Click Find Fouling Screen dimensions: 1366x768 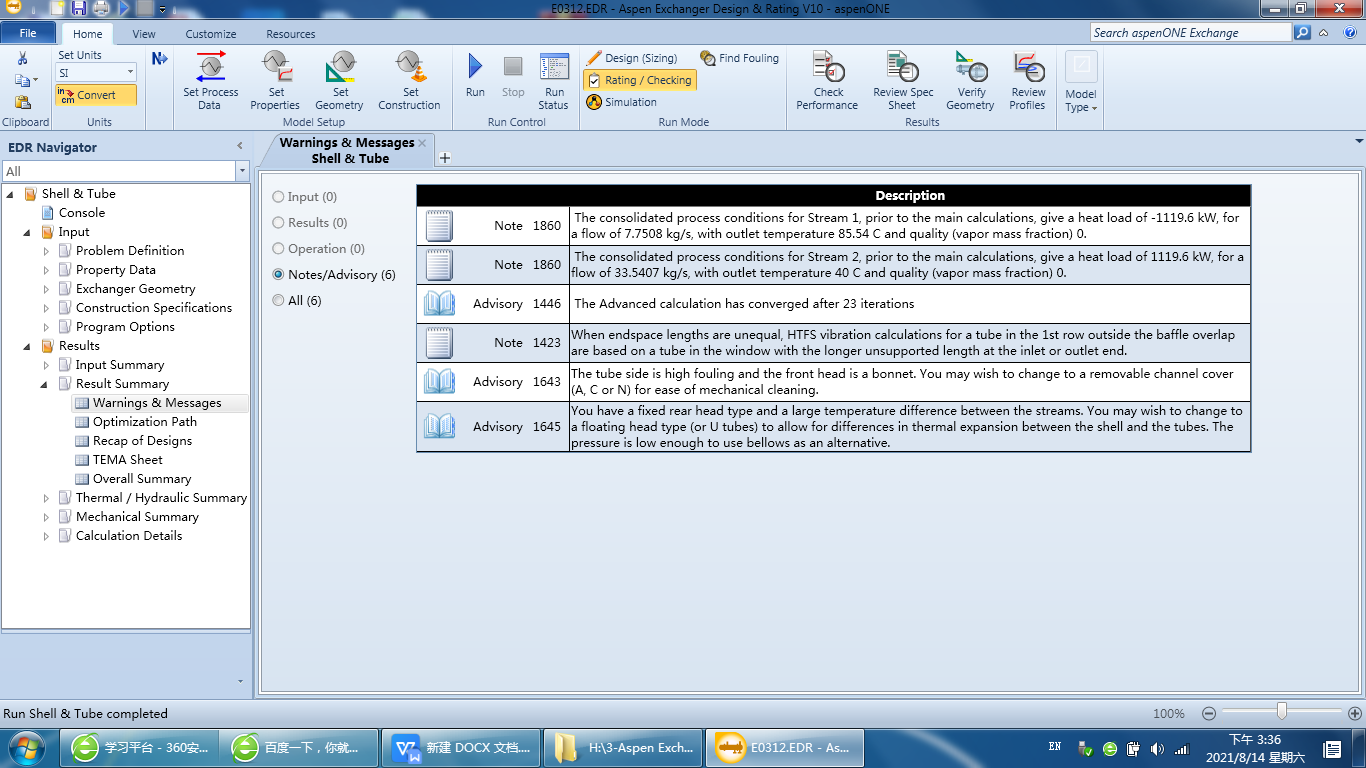coord(739,58)
